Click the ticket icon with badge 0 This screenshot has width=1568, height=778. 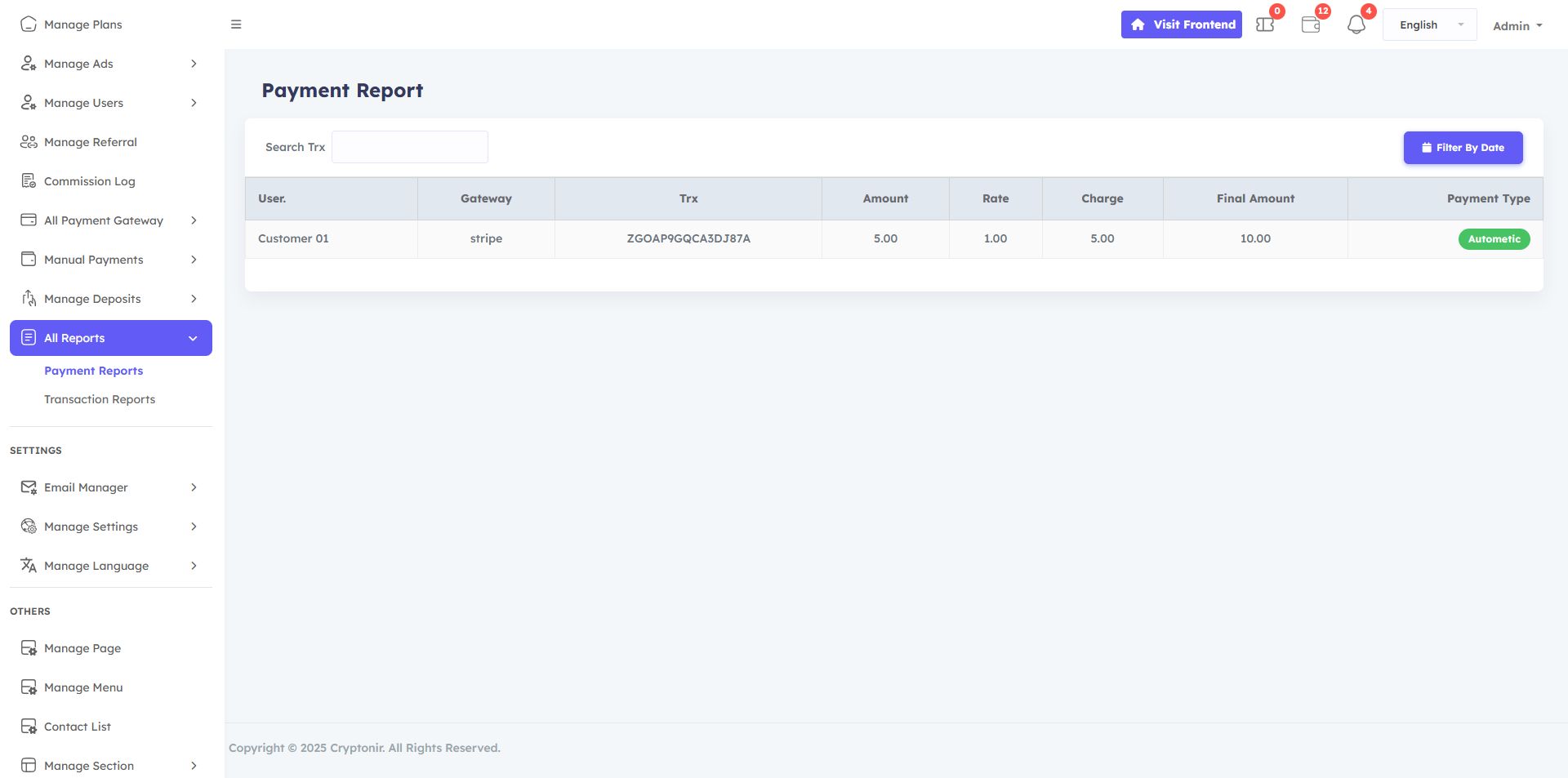pos(1265,24)
